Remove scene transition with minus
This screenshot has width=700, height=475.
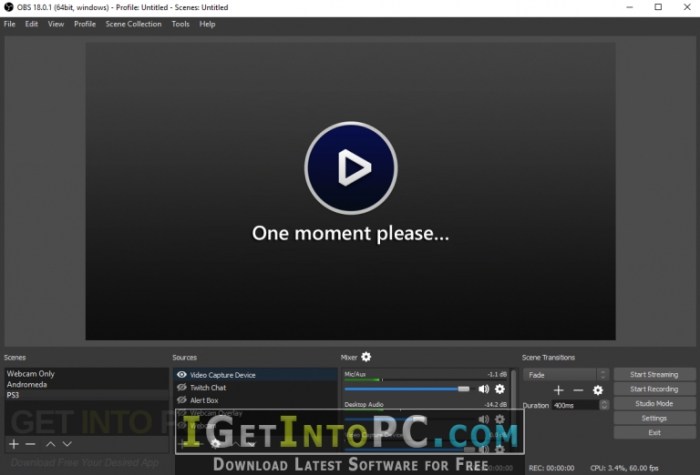tap(578, 390)
